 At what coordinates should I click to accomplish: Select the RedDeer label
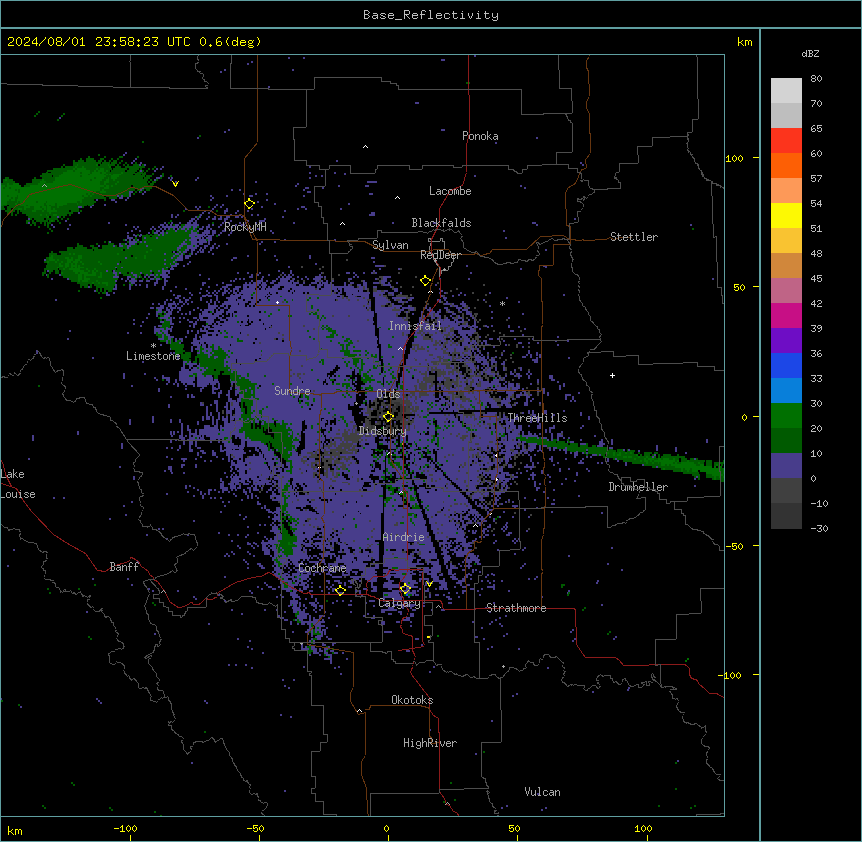(440, 255)
